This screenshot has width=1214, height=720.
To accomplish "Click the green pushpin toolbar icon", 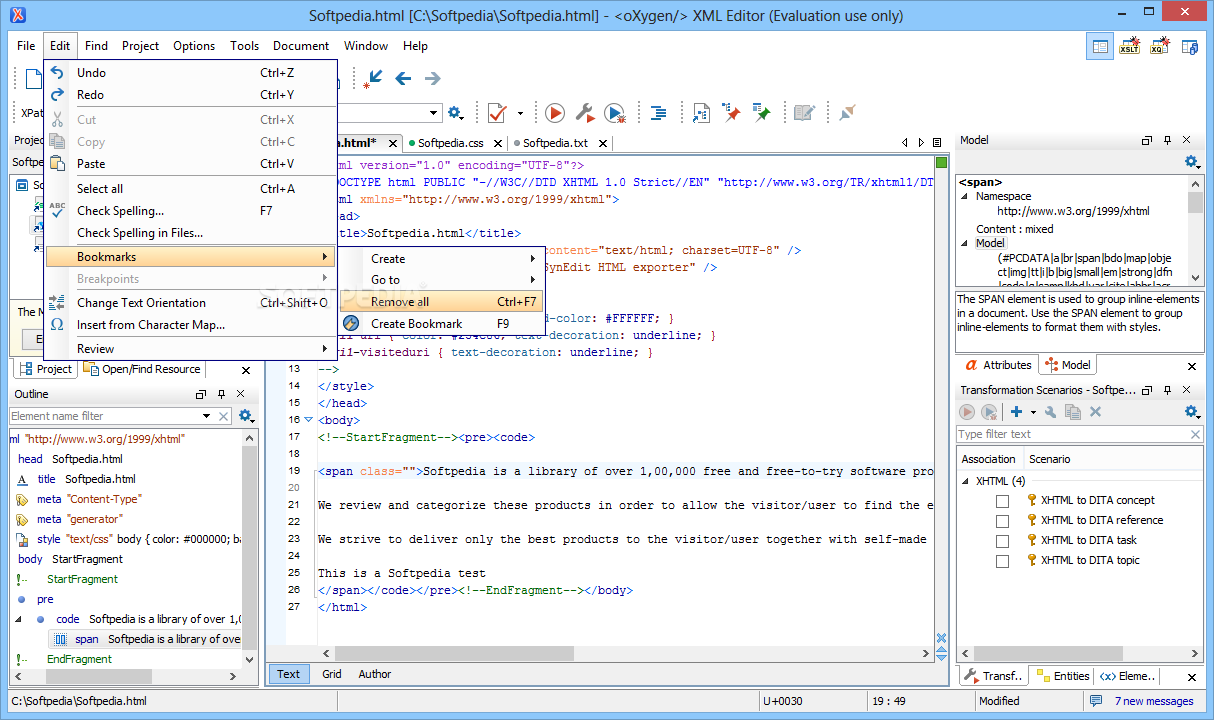I will click(762, 113).
